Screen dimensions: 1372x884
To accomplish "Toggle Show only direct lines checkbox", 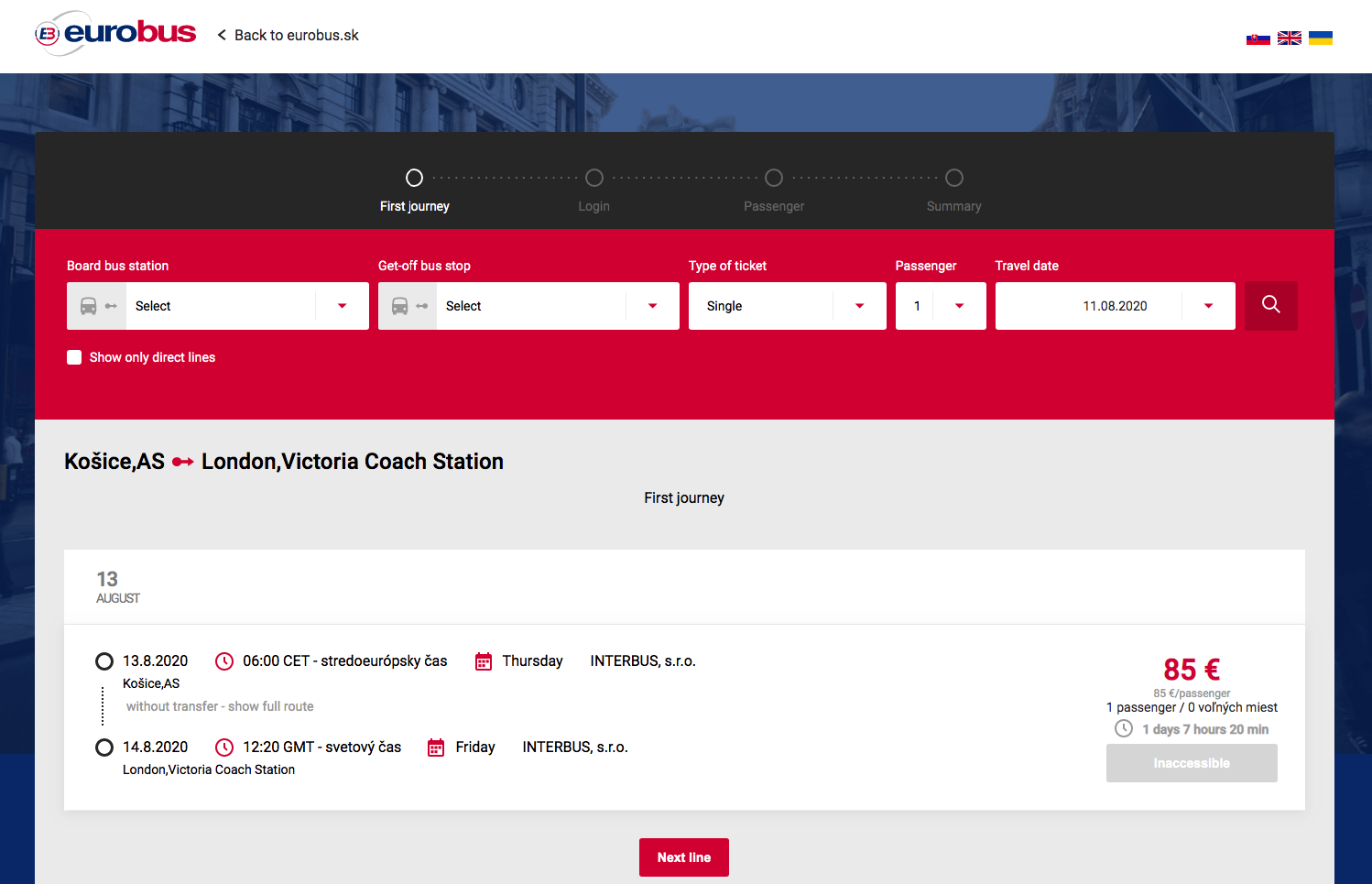I will [74, 357].
